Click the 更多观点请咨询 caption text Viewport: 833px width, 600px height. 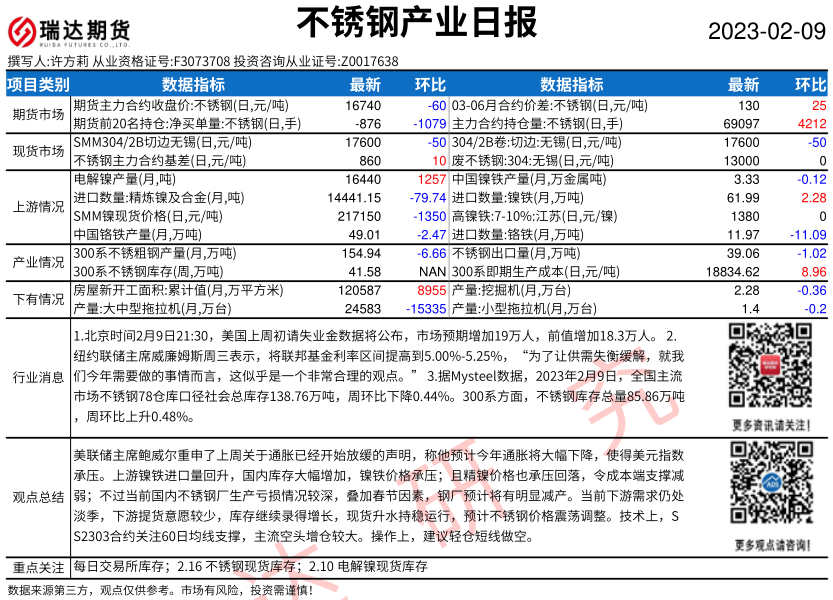769,545
